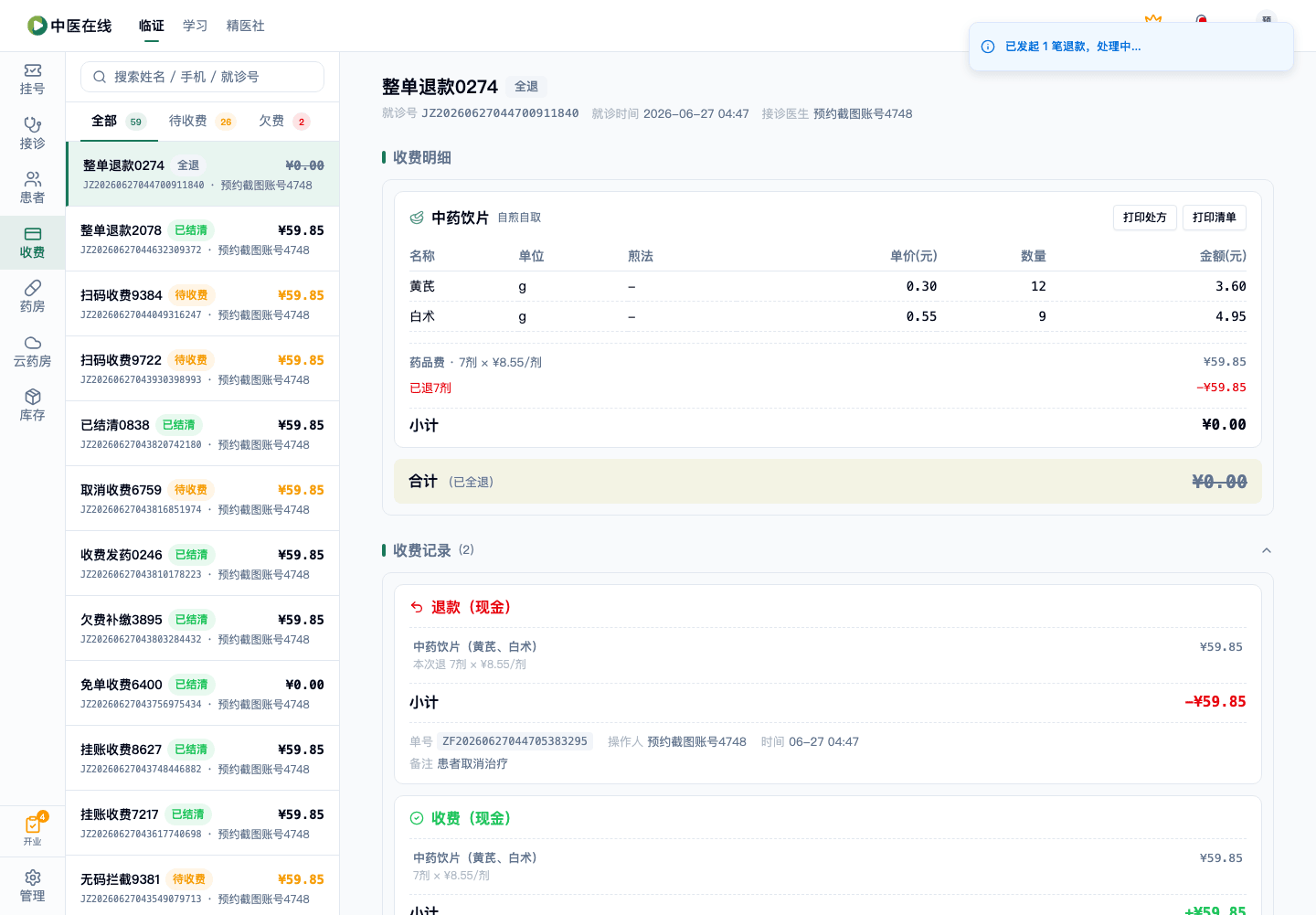1316x915 pixels.
Task: Open the 开业 checklist icon with badge
Action: click(x=33, y=830)
